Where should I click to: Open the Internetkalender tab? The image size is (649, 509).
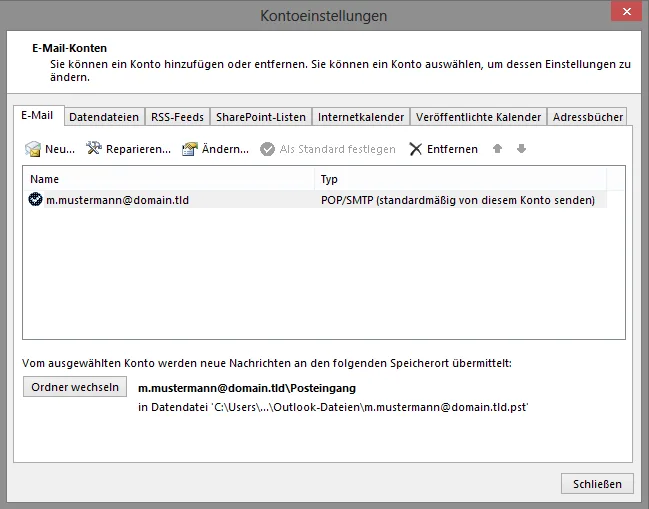361,117
